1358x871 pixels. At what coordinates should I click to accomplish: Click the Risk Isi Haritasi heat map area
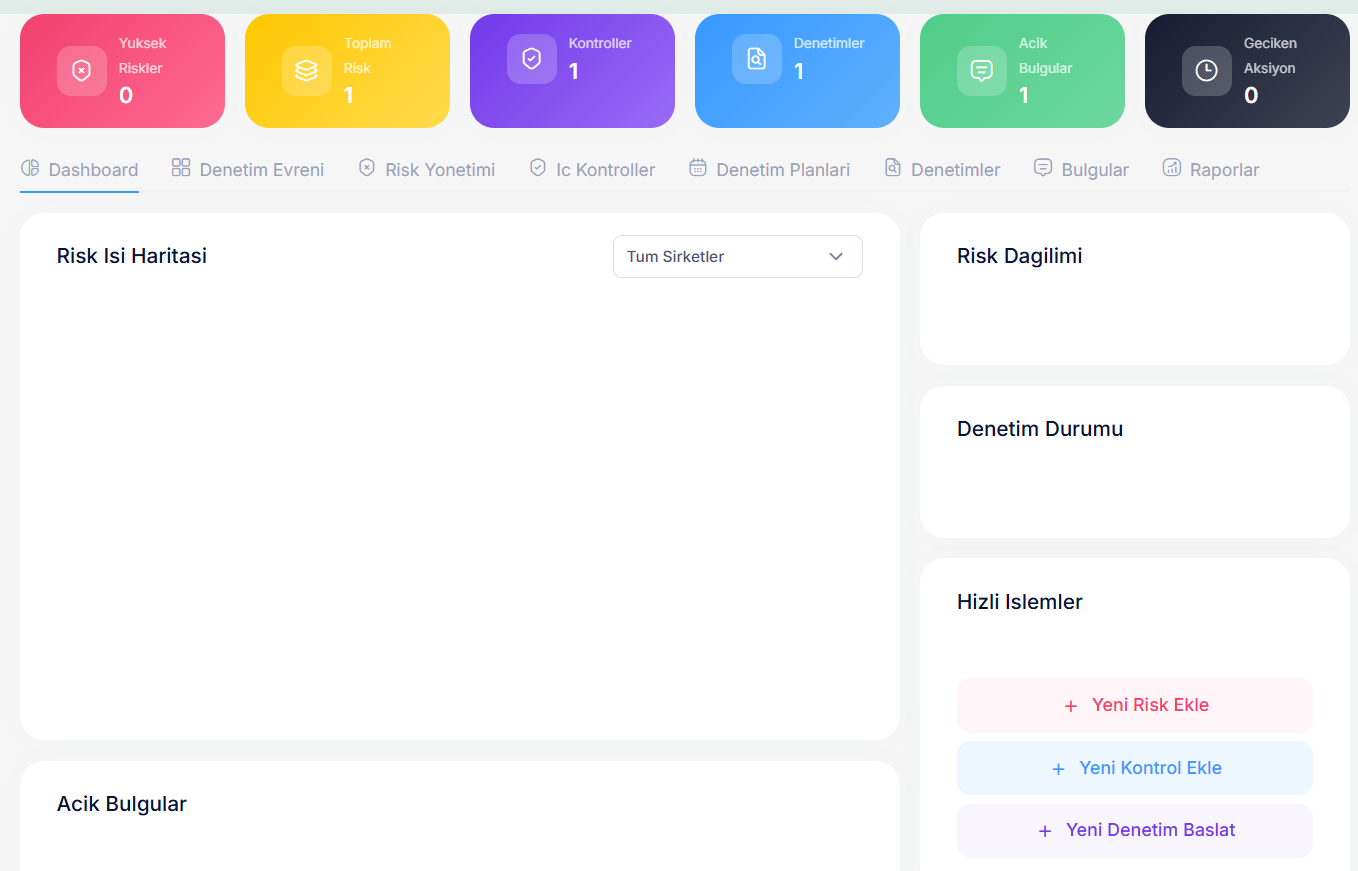point(459,500)
